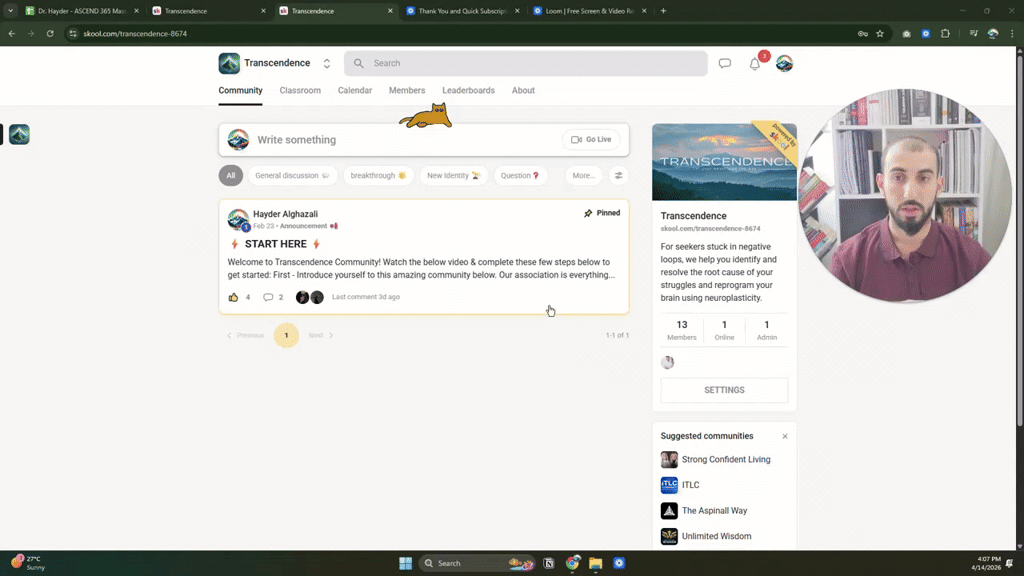Switch to the Loom Free Screen tab

click(x=590, y=10)
